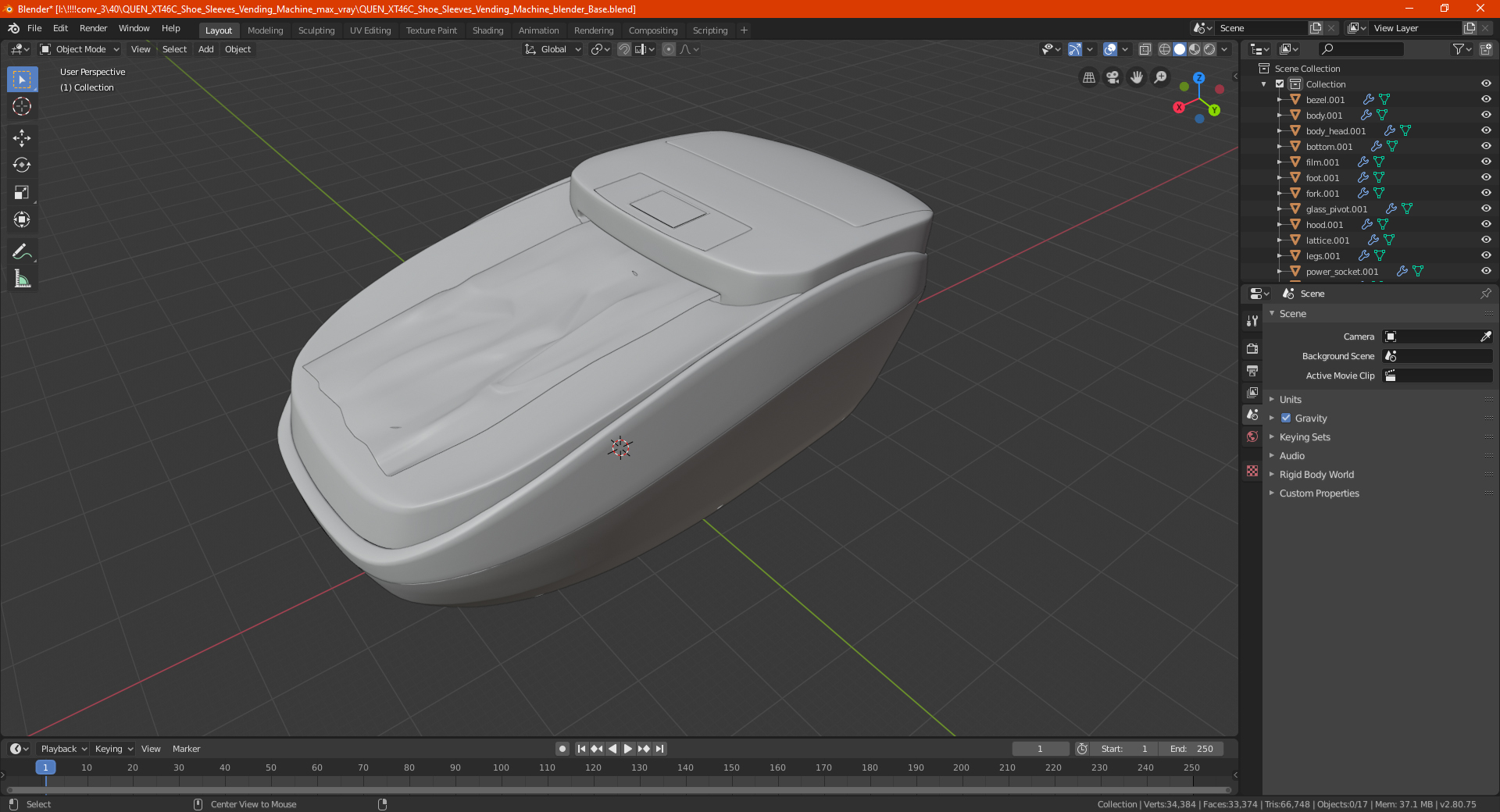Select the Measure tool

pyautogui.click(x=22, y=279)
